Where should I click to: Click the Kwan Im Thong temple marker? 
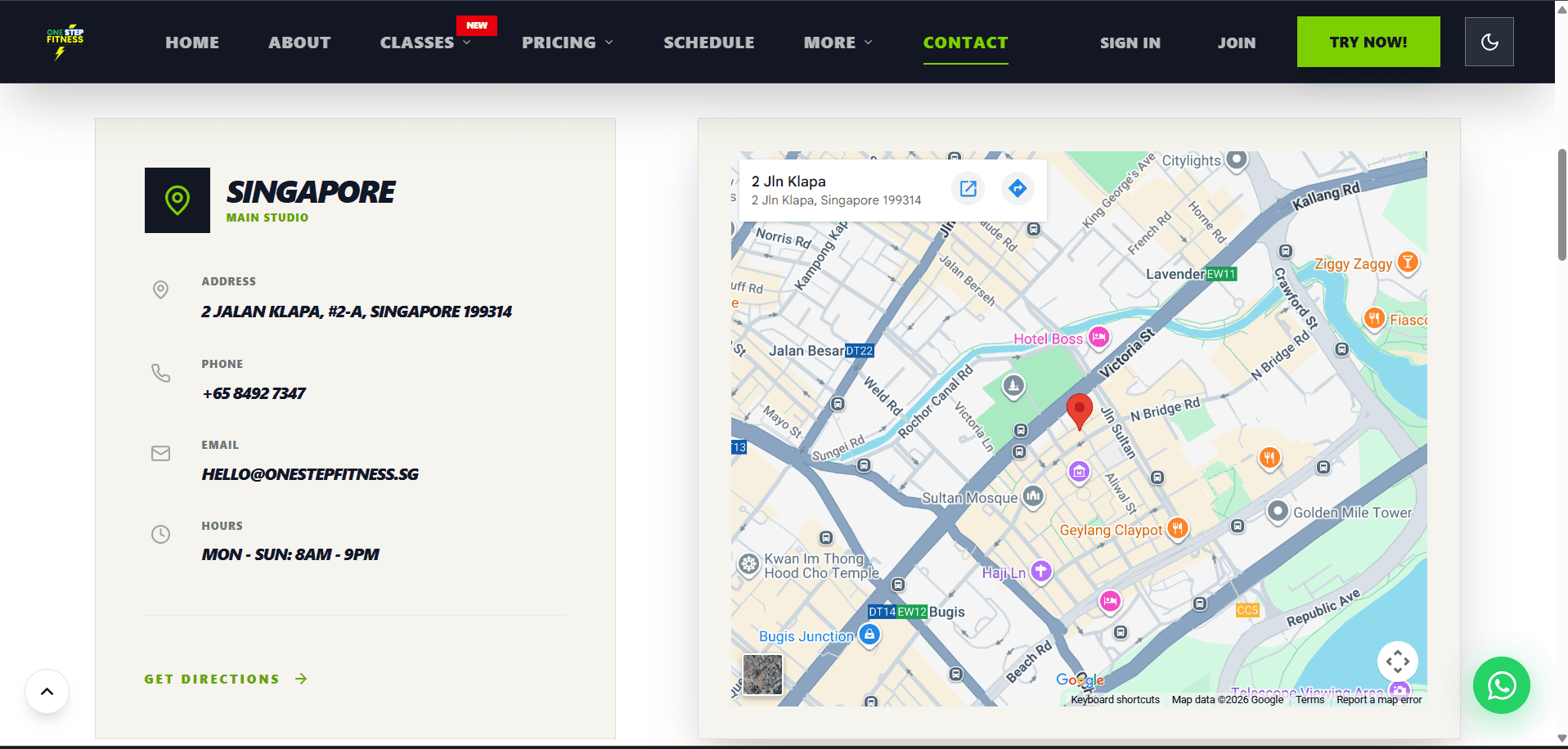click(x=748, y=564)
